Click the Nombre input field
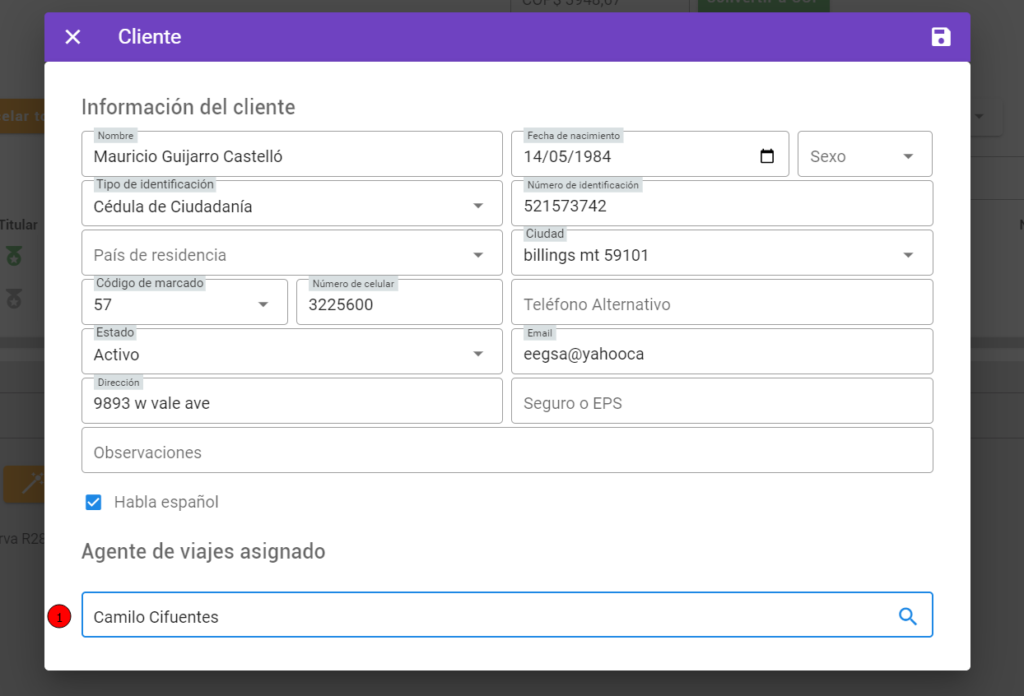The image size is (1024, 696). click(x=292, y=154)
